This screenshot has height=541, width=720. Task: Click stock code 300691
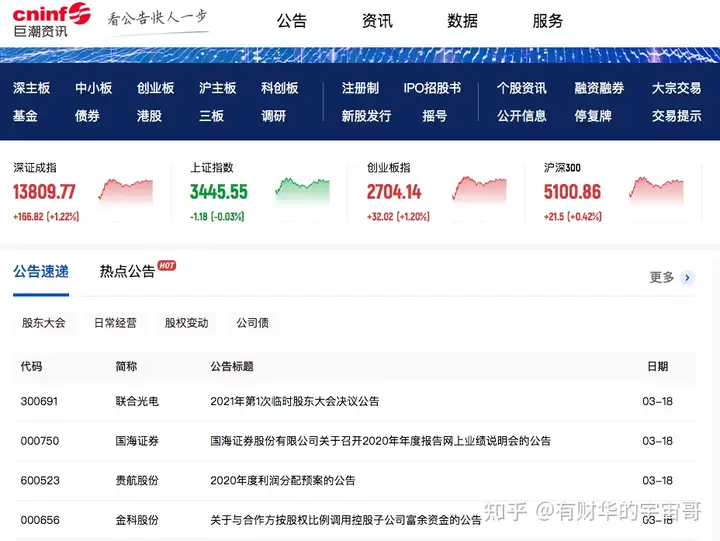pyautogui.click(x=39, y=401)
